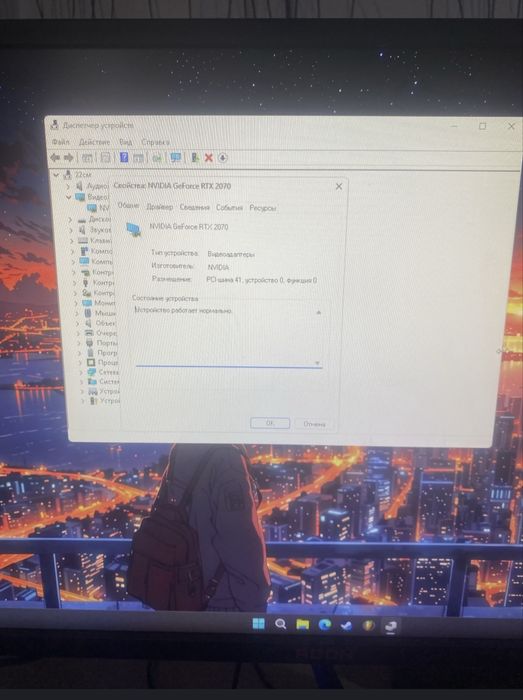Expand the Мыши category chevron

tap(77, 313)
